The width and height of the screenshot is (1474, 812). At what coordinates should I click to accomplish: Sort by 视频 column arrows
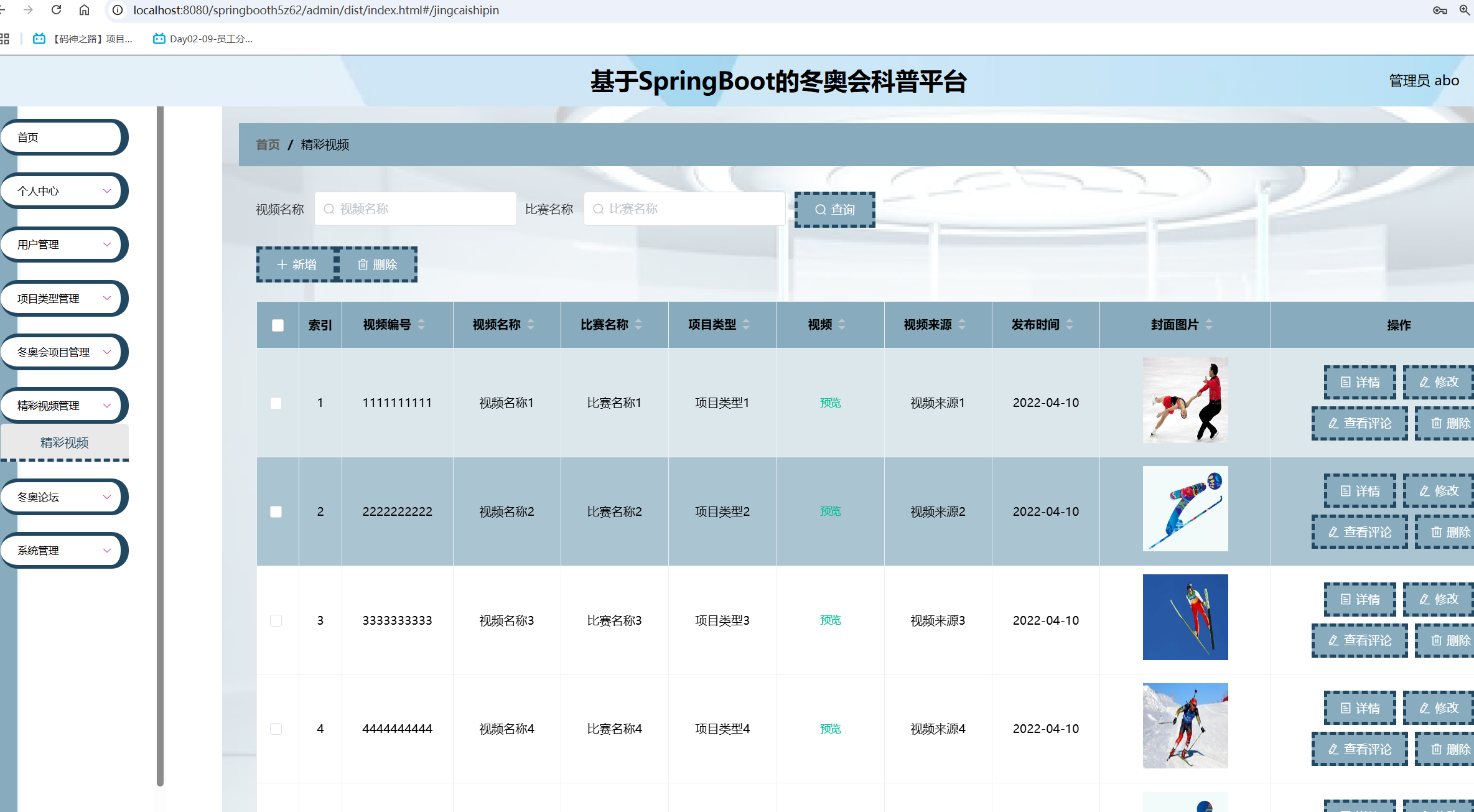pos(842,324)
